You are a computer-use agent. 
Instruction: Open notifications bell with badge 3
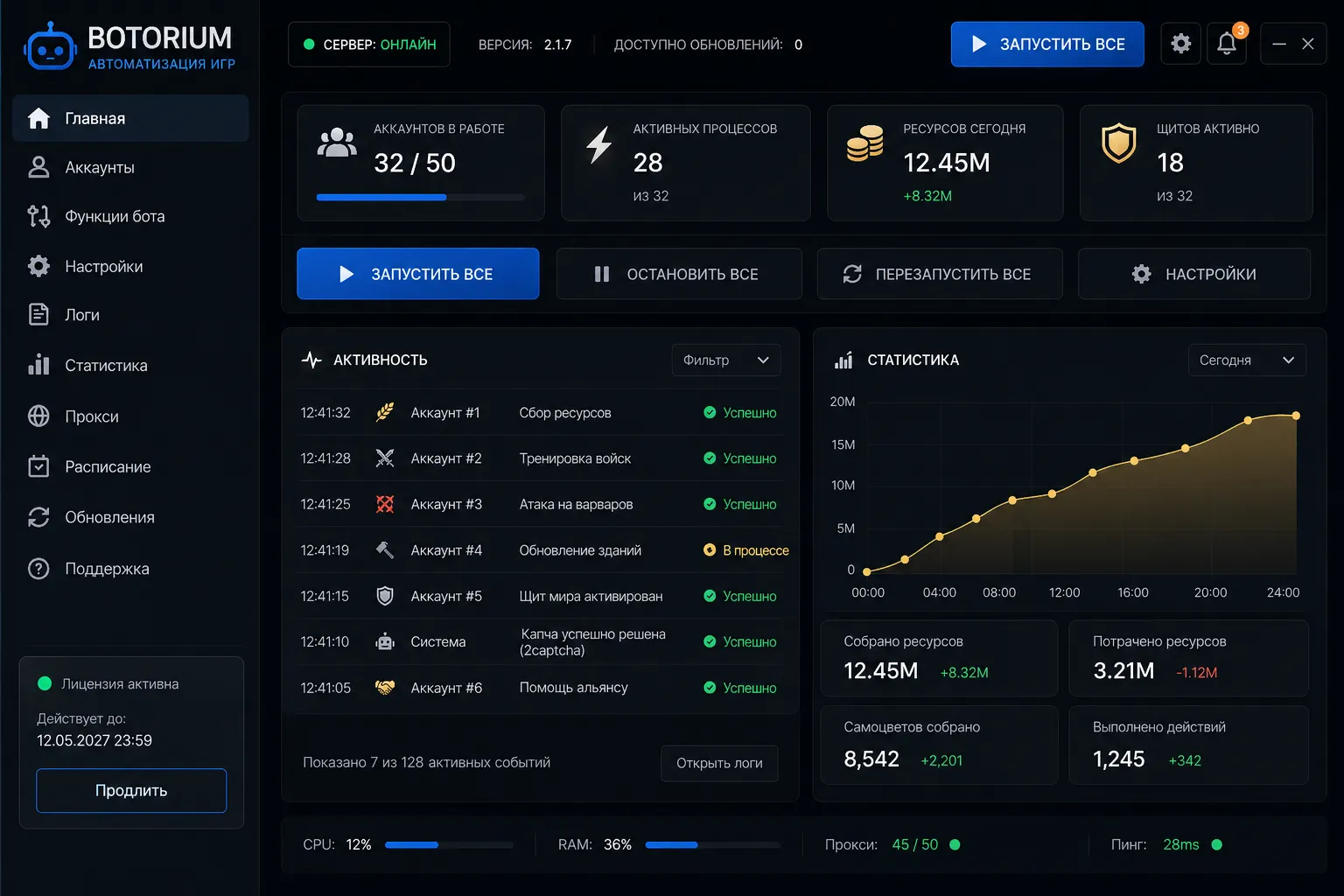(1227, 44)
